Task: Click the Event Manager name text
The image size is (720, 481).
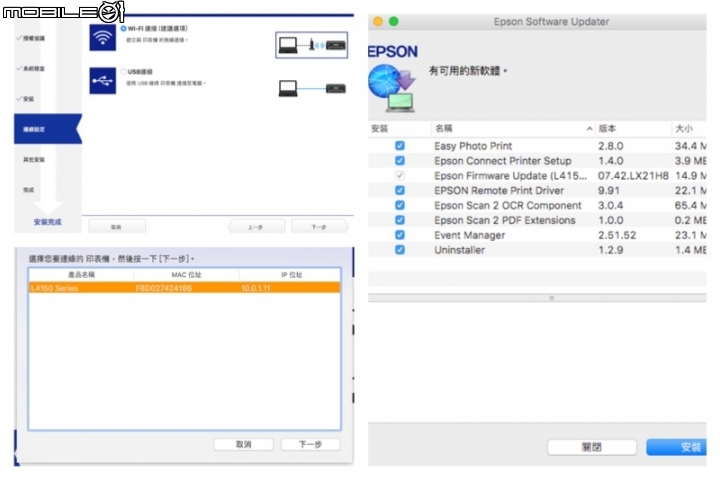Action: pyautogui.click(x=469, y=235)
